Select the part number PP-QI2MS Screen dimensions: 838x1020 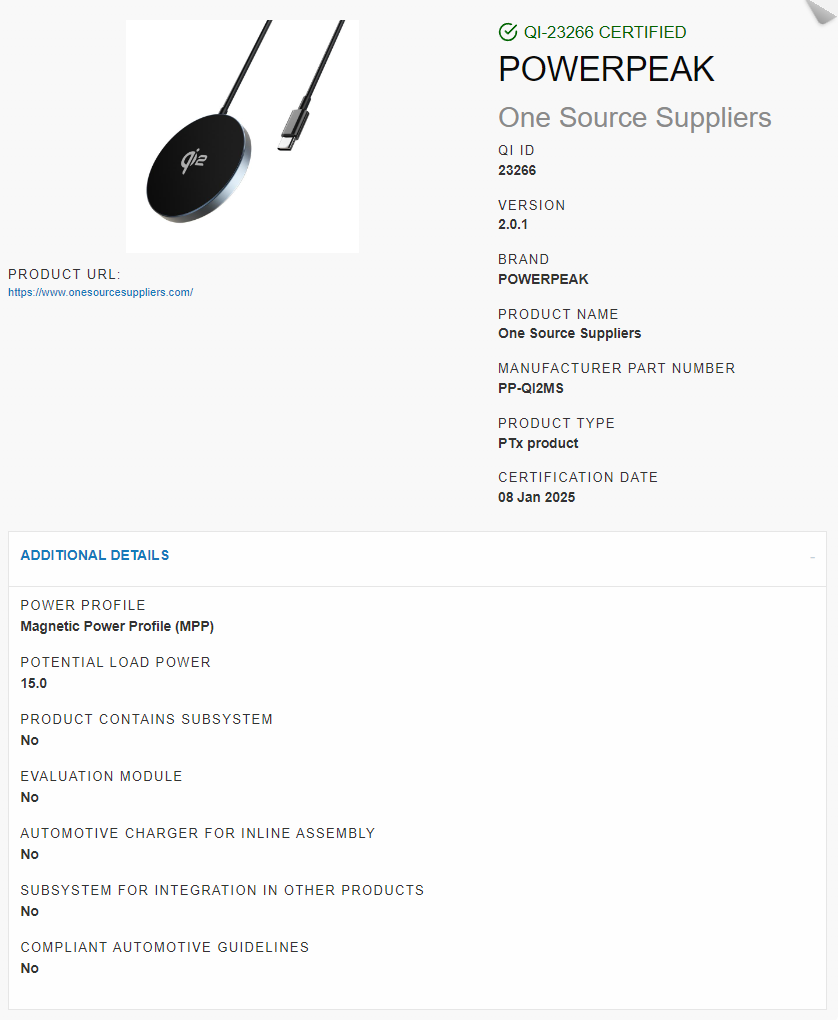pyautogui.click(x=531, y=388)
